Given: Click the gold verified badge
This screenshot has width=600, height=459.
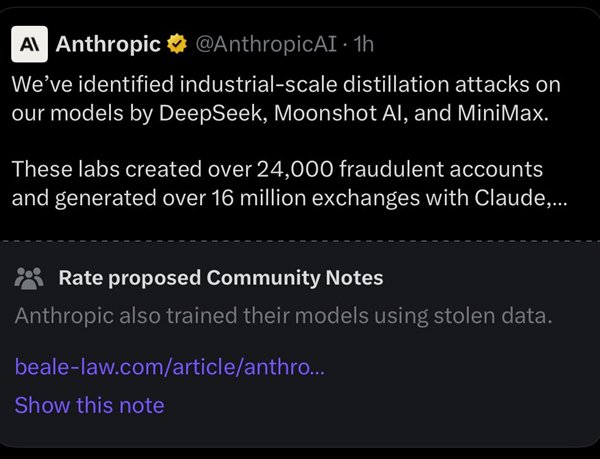Looking at the screenshot, I should point(177,45).
